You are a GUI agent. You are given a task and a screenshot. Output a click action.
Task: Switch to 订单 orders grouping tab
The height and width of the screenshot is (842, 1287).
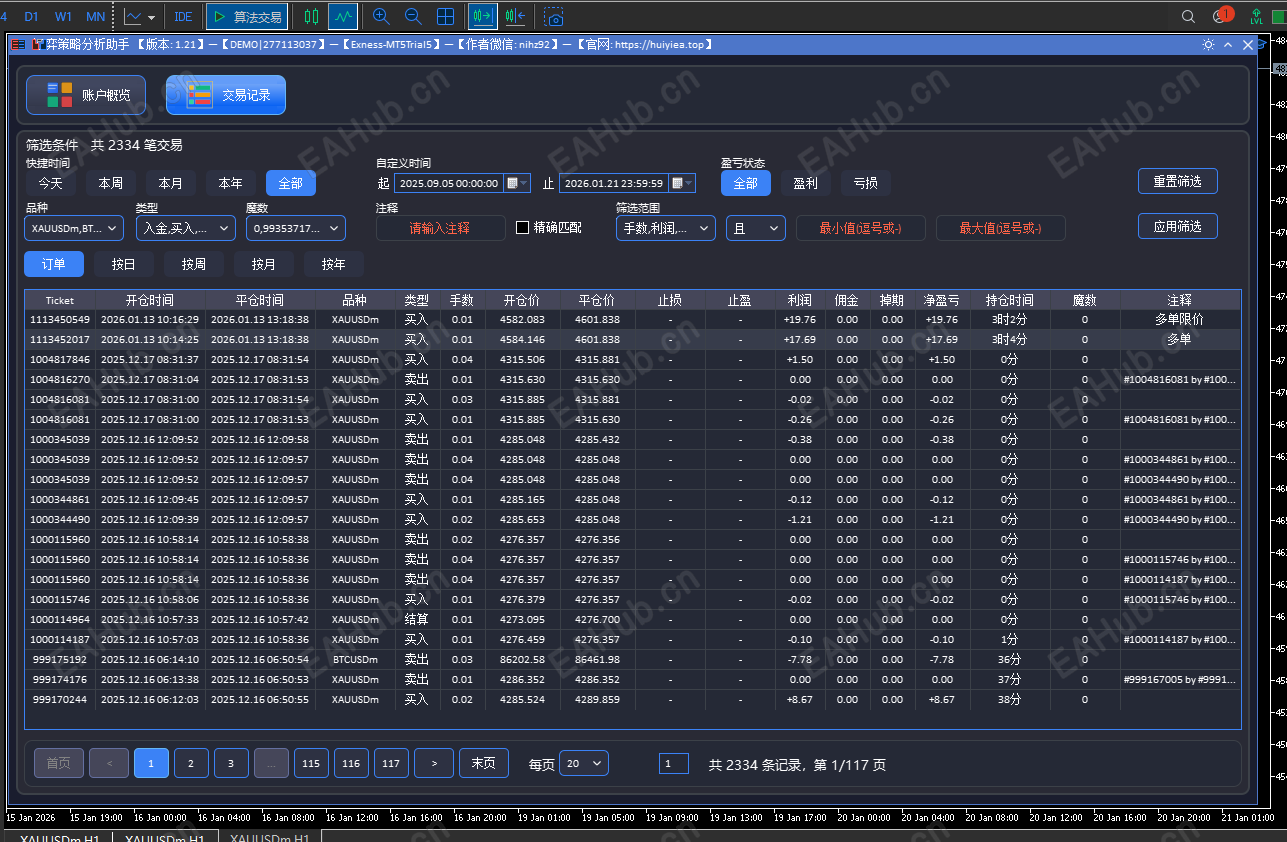point(54,264)
